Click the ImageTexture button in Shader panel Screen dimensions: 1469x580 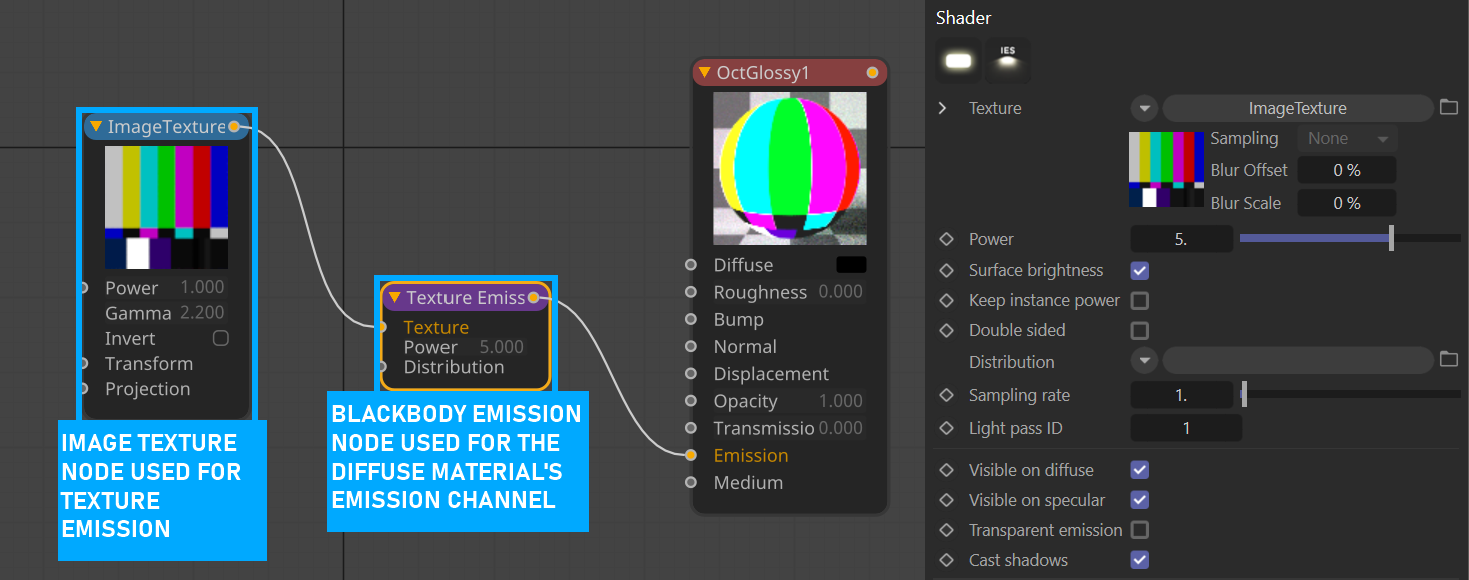point(1297,108)
